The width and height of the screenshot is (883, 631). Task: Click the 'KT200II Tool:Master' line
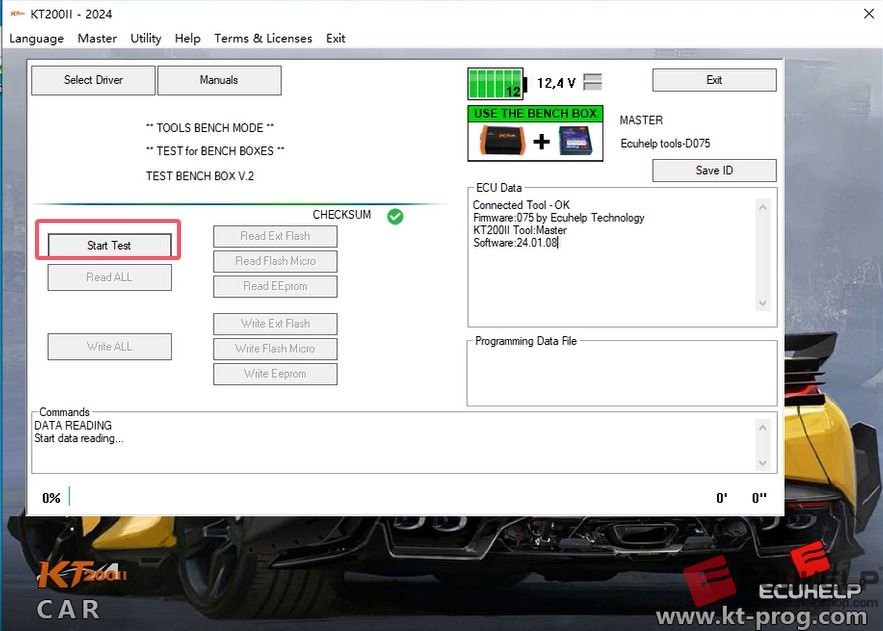519,230
